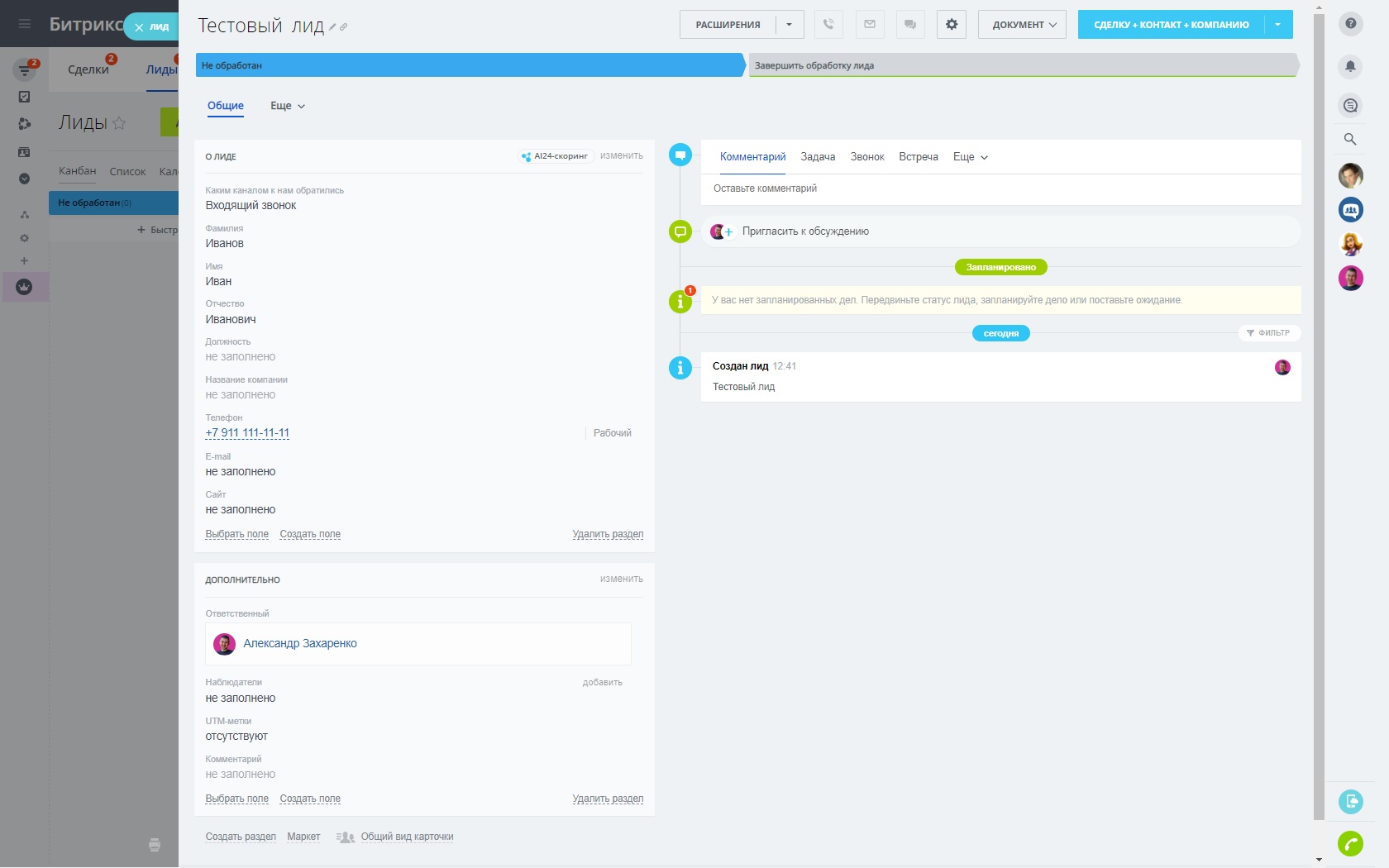Screen dimensions: 1389x868
Task: Click the teal widget icon above the dialer
Action: coord(1351,801)
